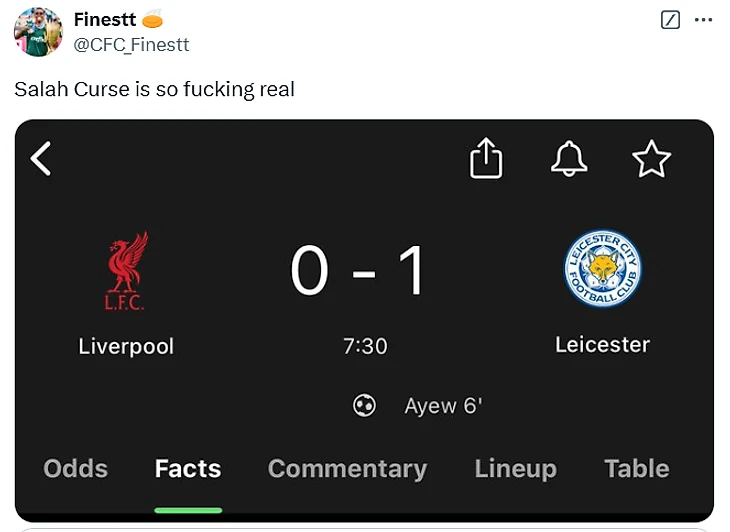
Task: Favorite the match with star icon
Action: (651, 159)
